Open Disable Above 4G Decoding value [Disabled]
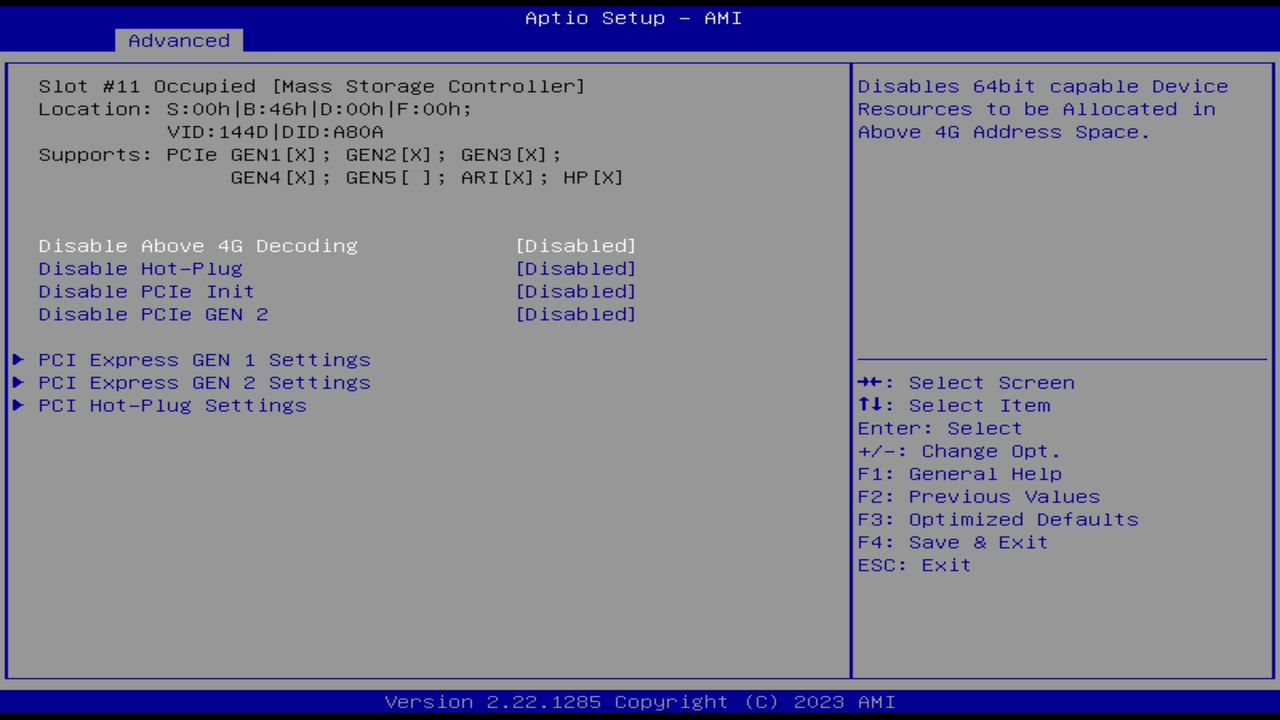 click(x=576, y=246)
